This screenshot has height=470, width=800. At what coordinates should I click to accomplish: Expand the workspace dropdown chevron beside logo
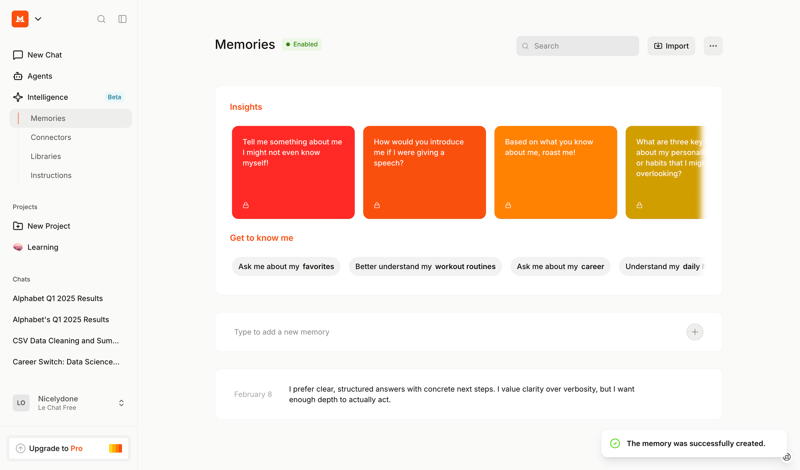[x=38, y=19]
